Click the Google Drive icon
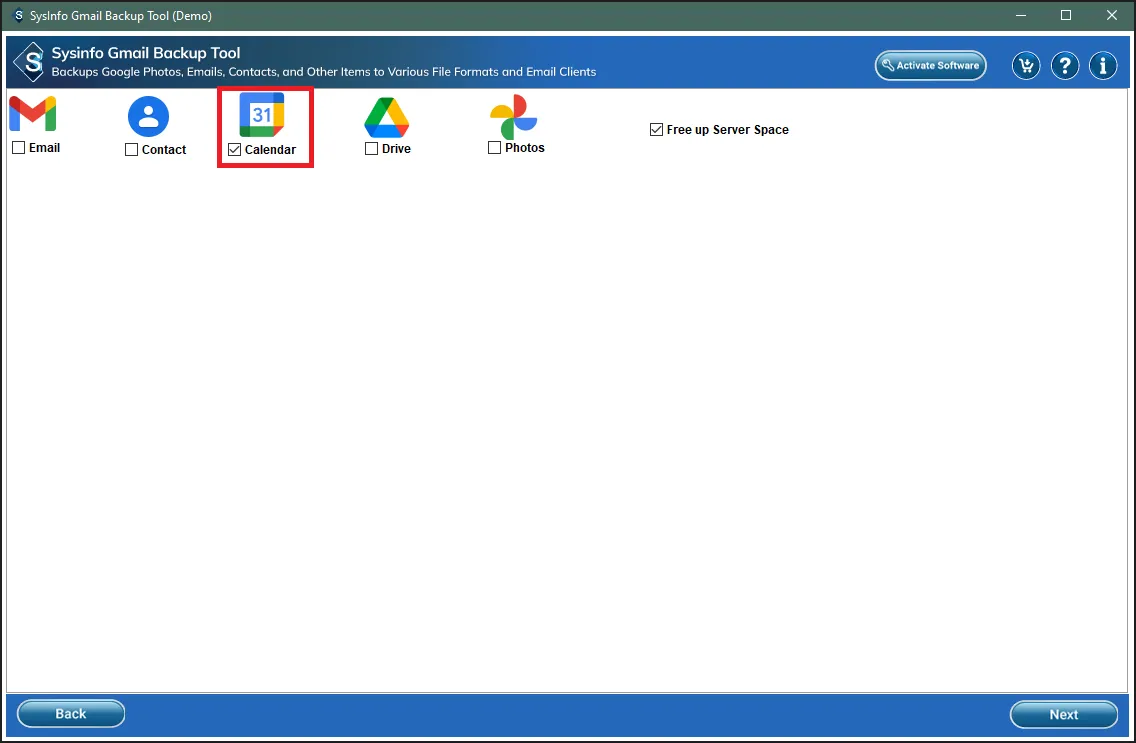This screenshot has width=1136, height=743. (x=387, y=117)
